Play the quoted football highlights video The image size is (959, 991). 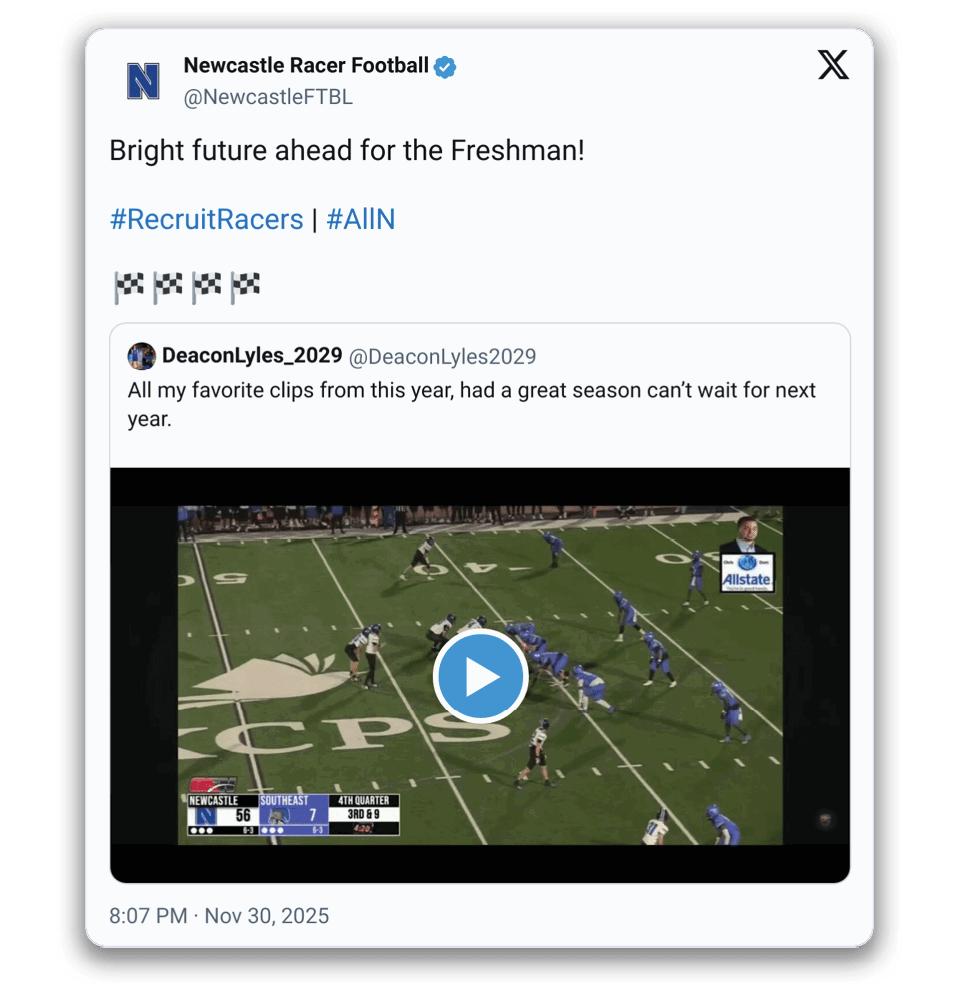click(480, 677)
